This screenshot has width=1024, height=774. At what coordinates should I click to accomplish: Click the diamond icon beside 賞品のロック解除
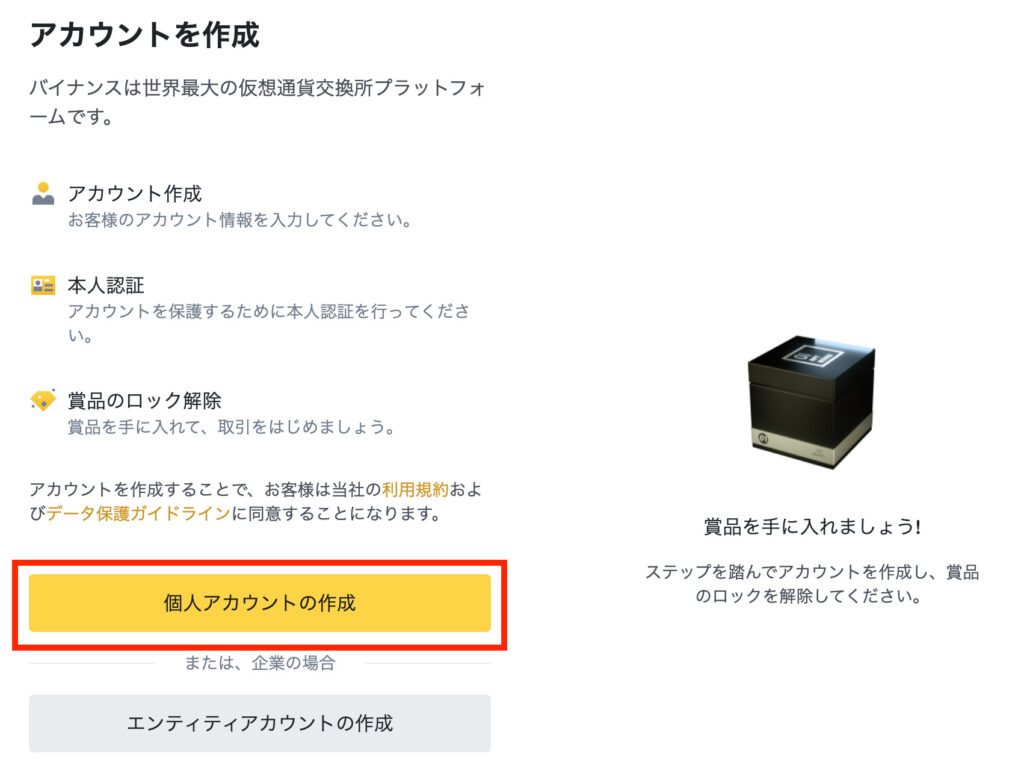coord(43,400)
